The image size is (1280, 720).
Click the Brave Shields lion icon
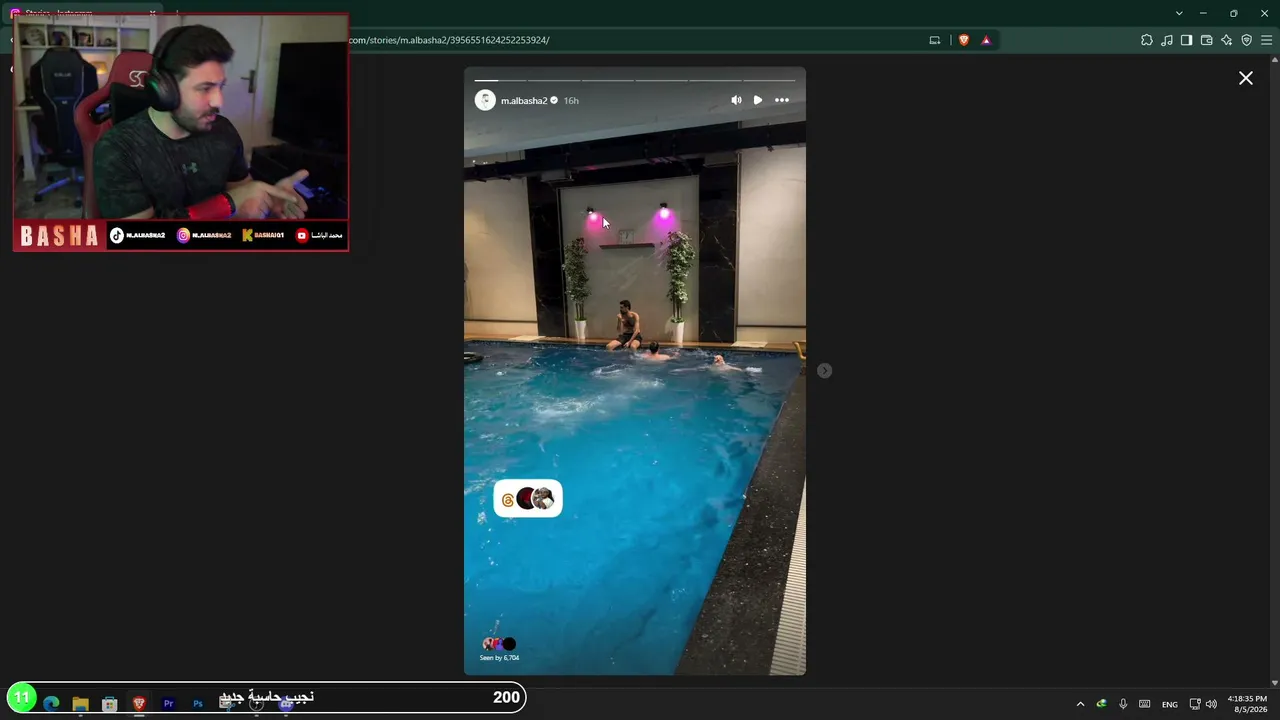point(964,40)
